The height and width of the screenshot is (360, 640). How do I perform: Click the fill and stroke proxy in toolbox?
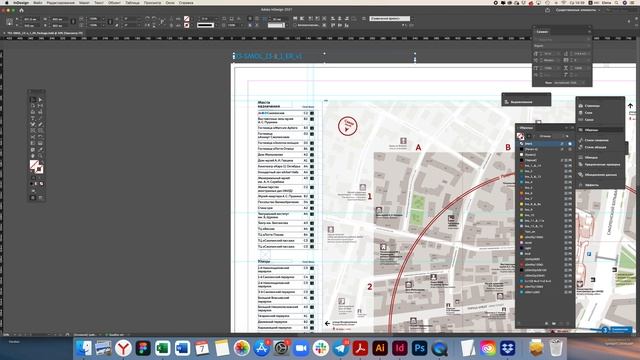click(36, 166)
